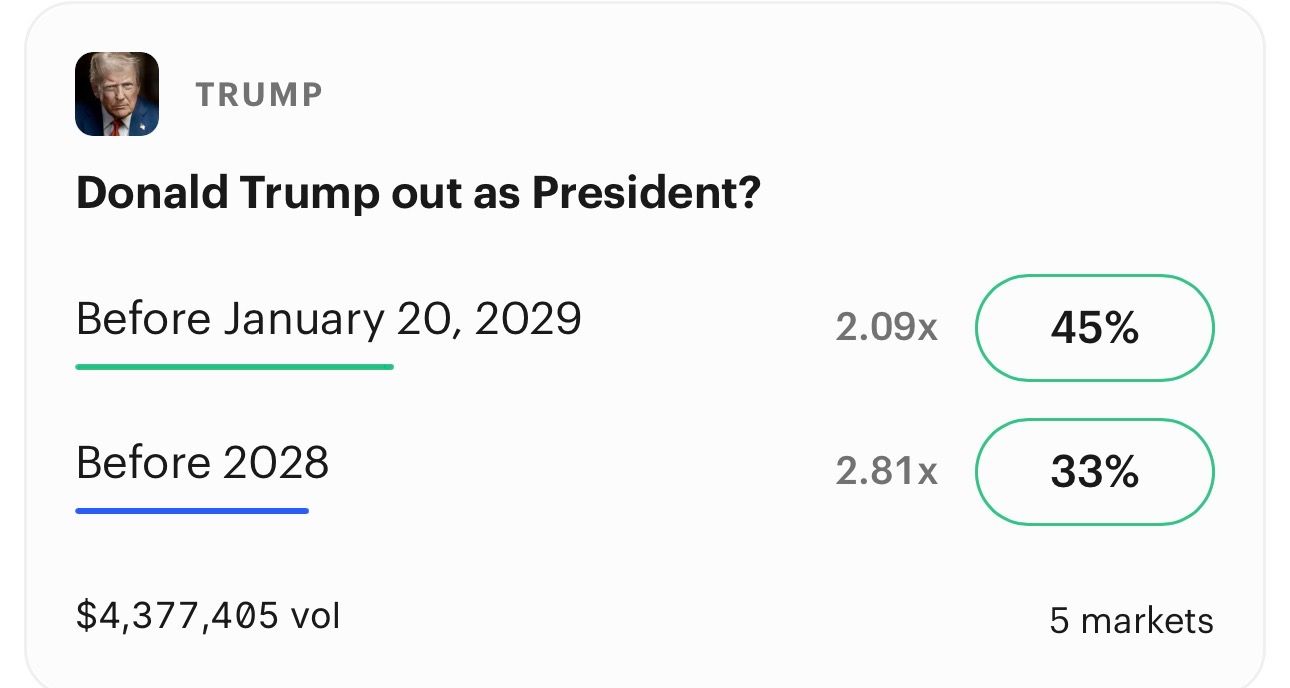1290x688 pixels.
Task: Expand the "5 markets" link
Action: 1130,621
